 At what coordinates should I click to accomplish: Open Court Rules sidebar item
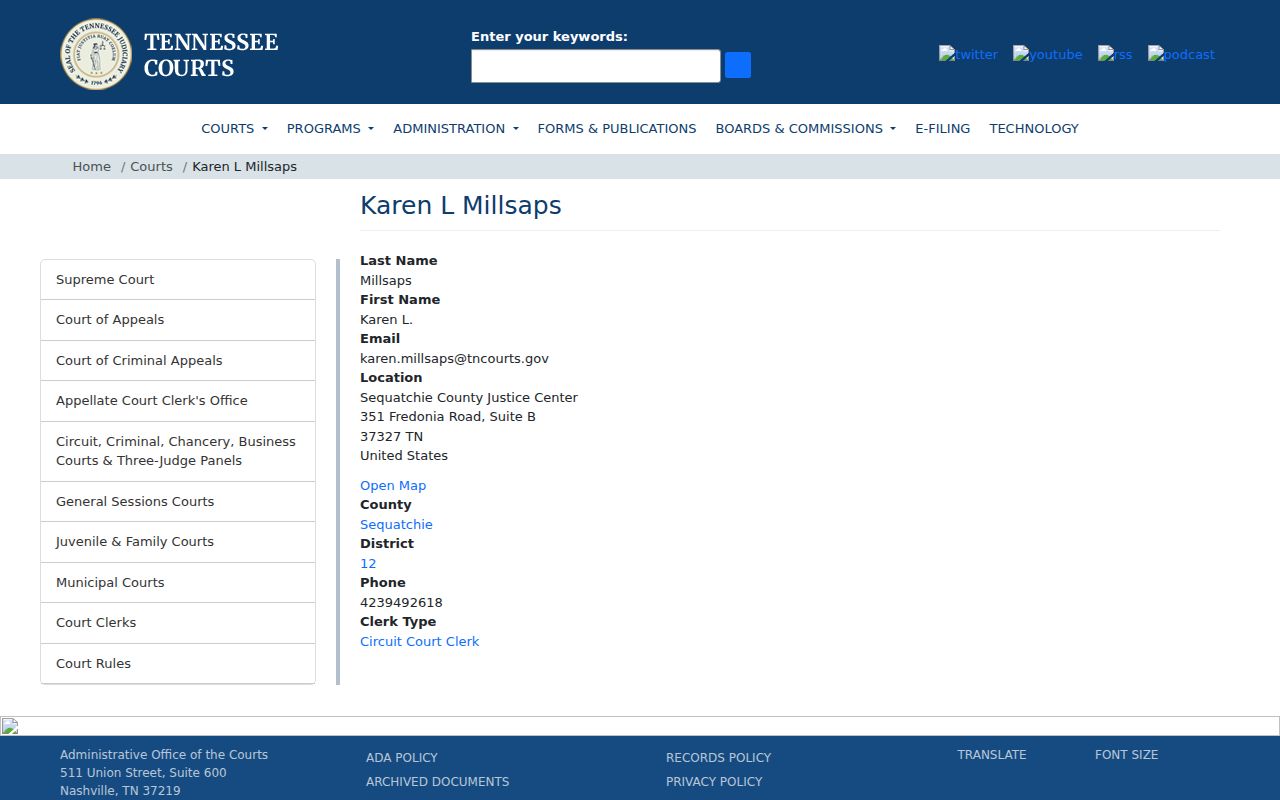(178, 664)
